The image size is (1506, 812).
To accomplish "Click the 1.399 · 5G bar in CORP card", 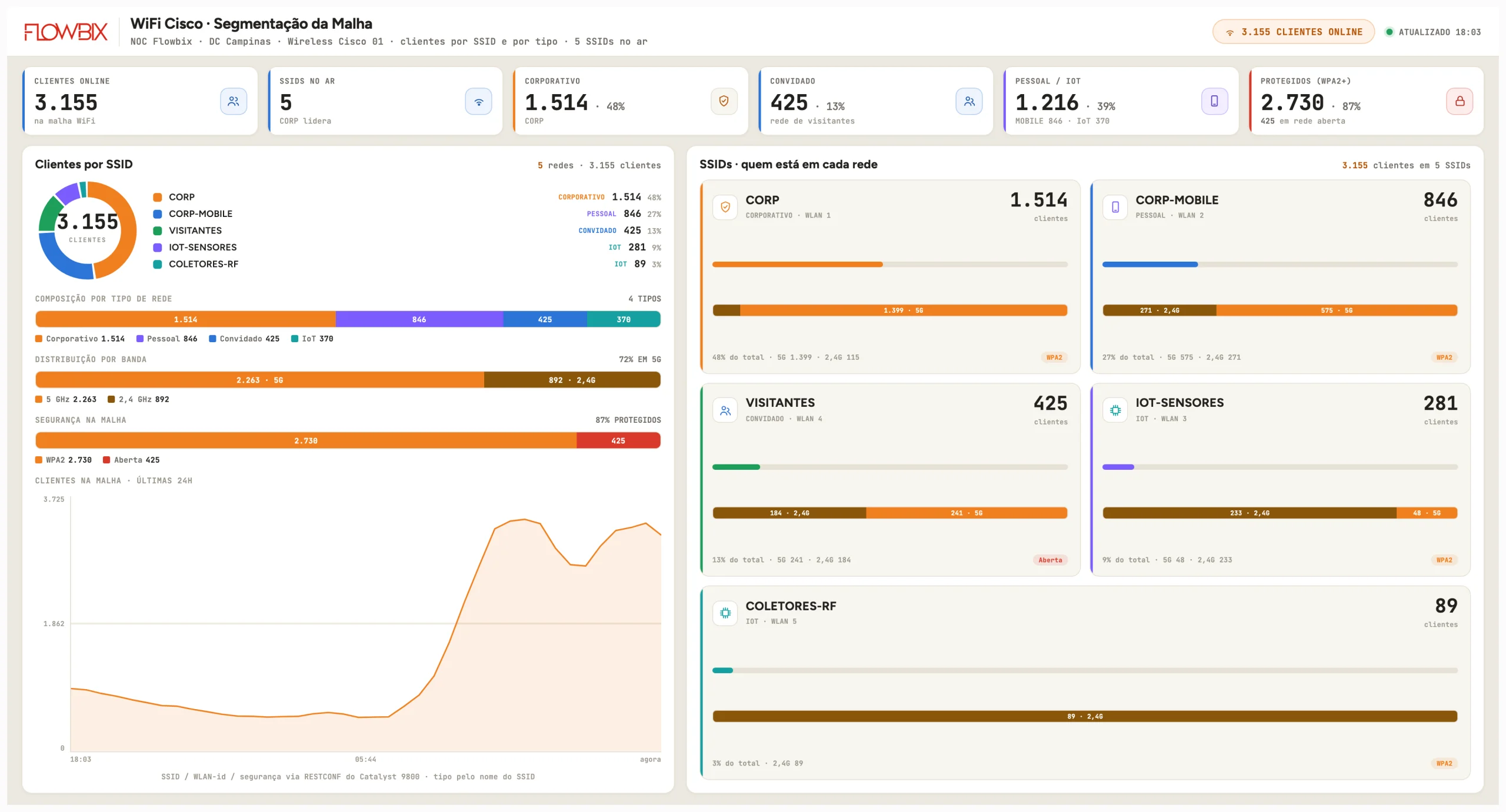I will coord(904,310).
